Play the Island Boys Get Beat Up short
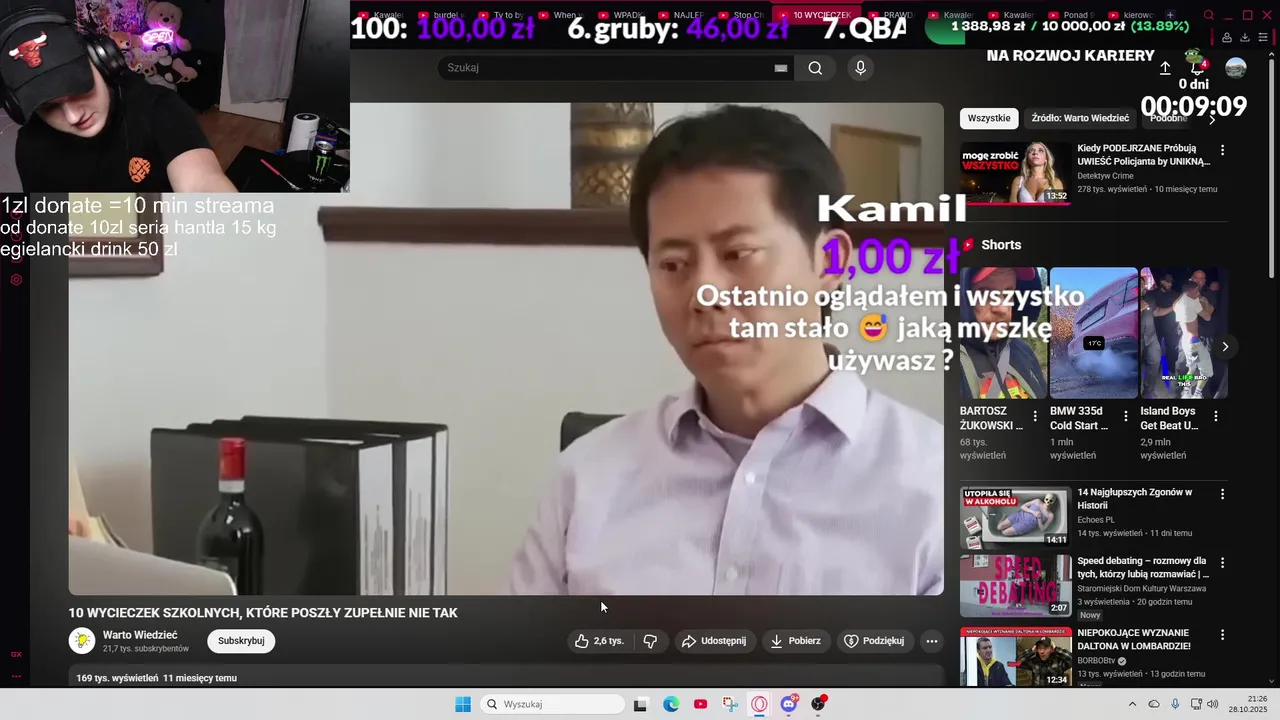 [1184, 333]
